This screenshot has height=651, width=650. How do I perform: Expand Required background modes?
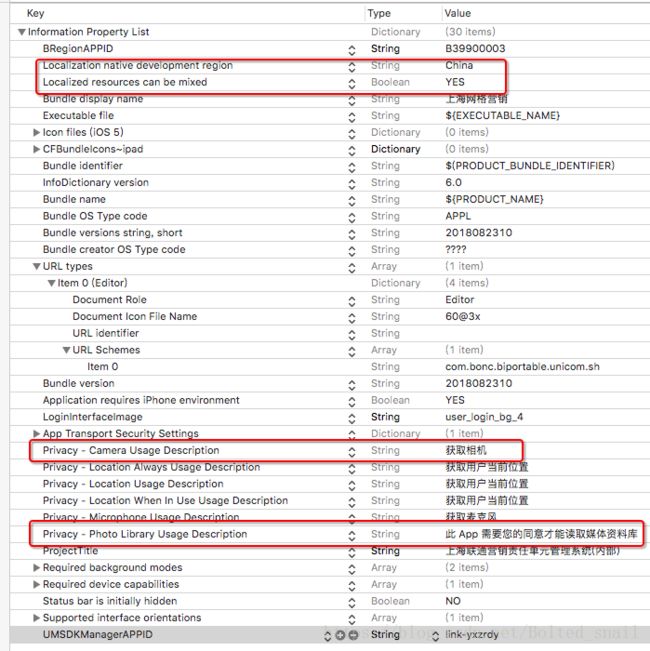tap(37, 568)
